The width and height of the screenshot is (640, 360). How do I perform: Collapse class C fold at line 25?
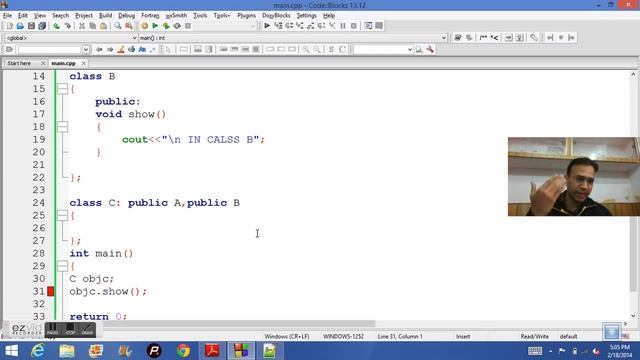(x=62, y=216)
